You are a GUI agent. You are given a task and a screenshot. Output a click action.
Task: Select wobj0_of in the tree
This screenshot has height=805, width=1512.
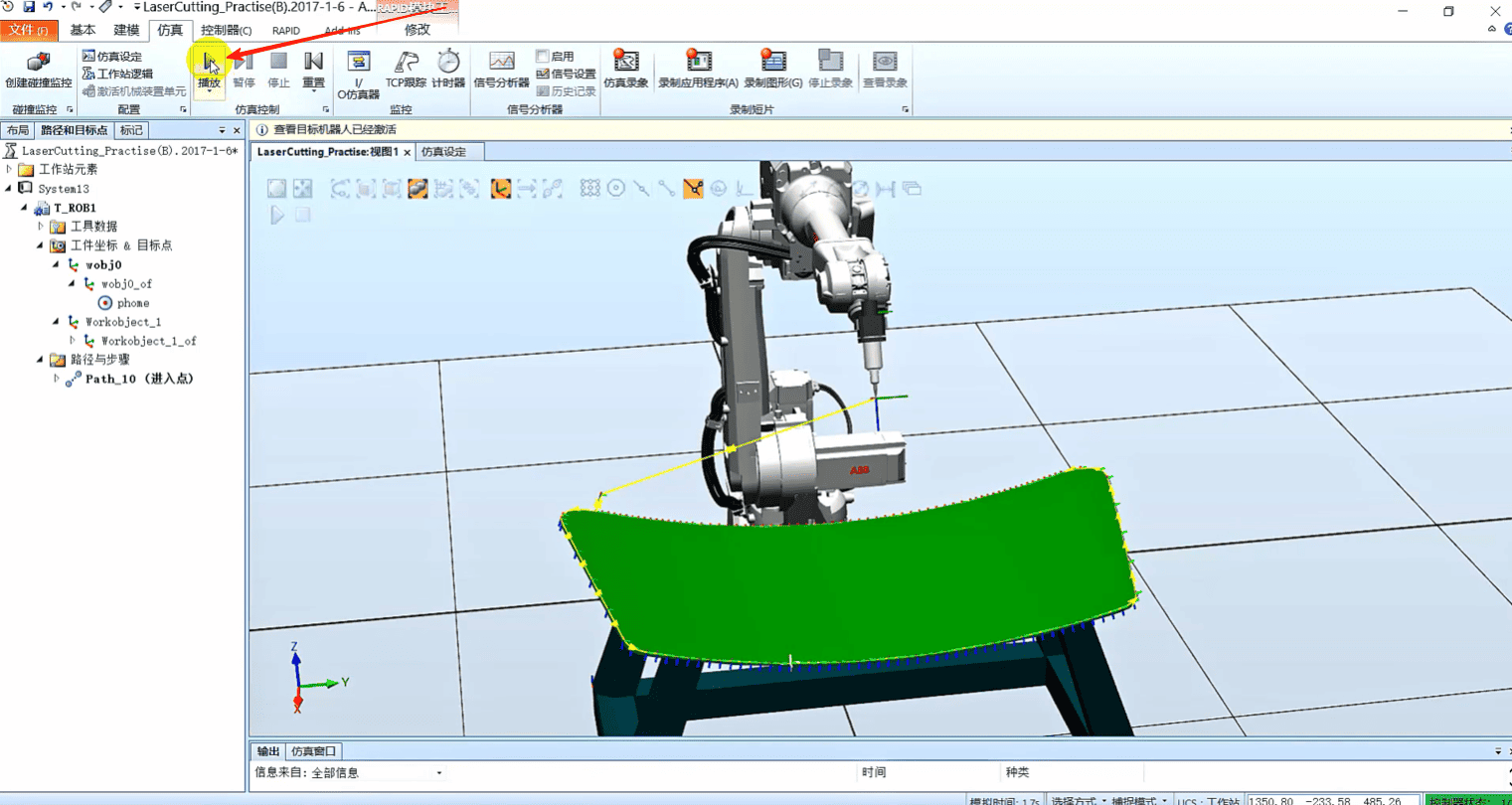click(126, 284)
